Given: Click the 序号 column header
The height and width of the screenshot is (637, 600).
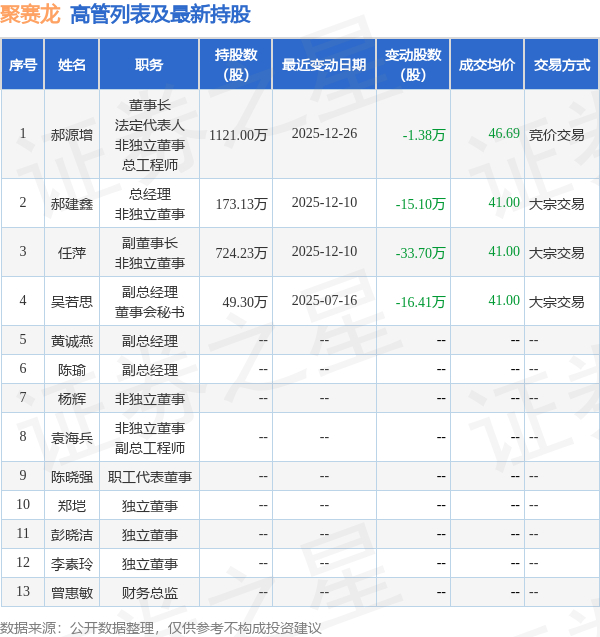Looking at the screenshot, I should (x=23, y=64).
